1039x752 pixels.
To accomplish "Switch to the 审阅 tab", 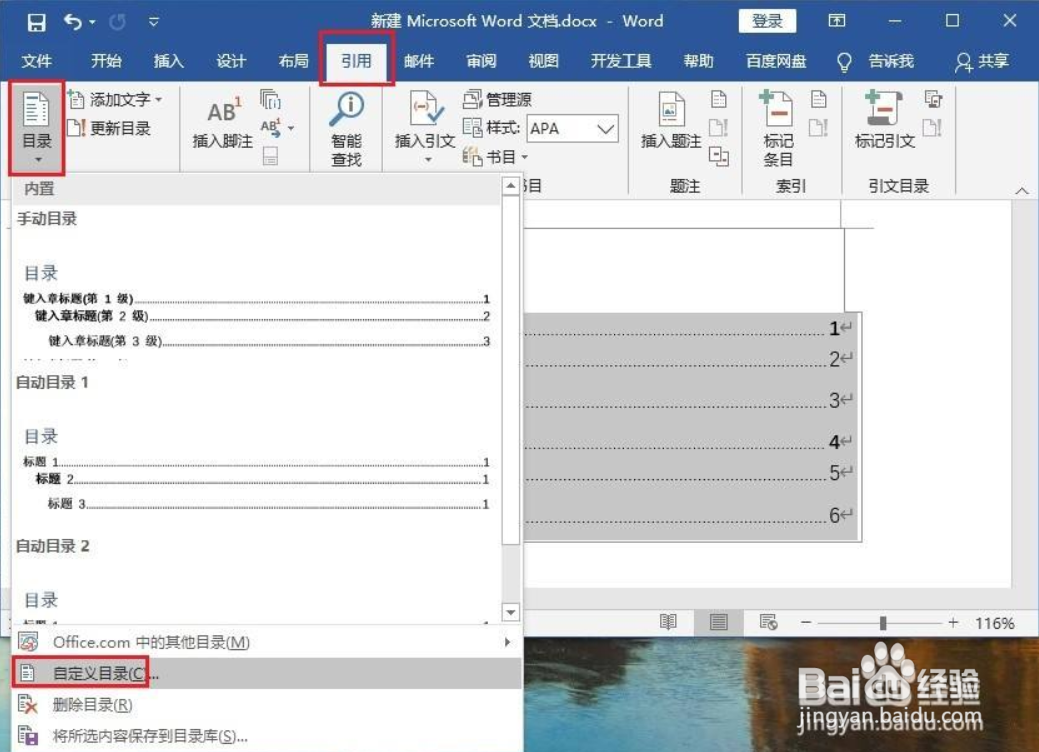I will point(481,62).
